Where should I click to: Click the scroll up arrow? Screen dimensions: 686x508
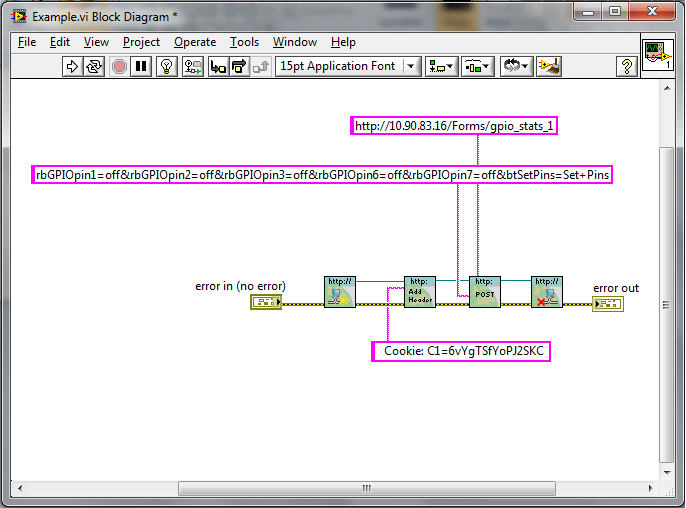point(667,88)
